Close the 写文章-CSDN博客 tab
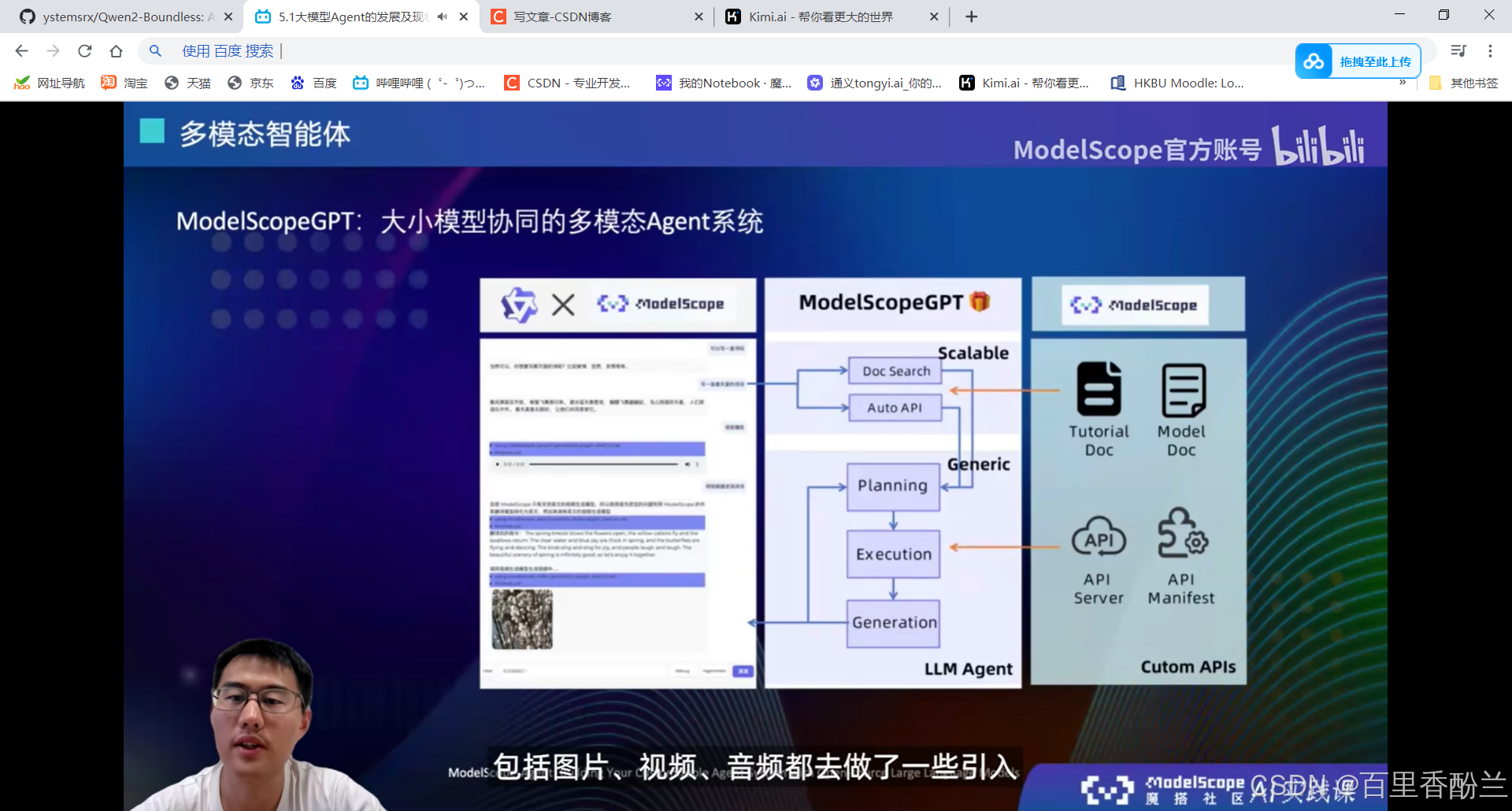Viewport: 1512px width, 811px height. [699, 17]
